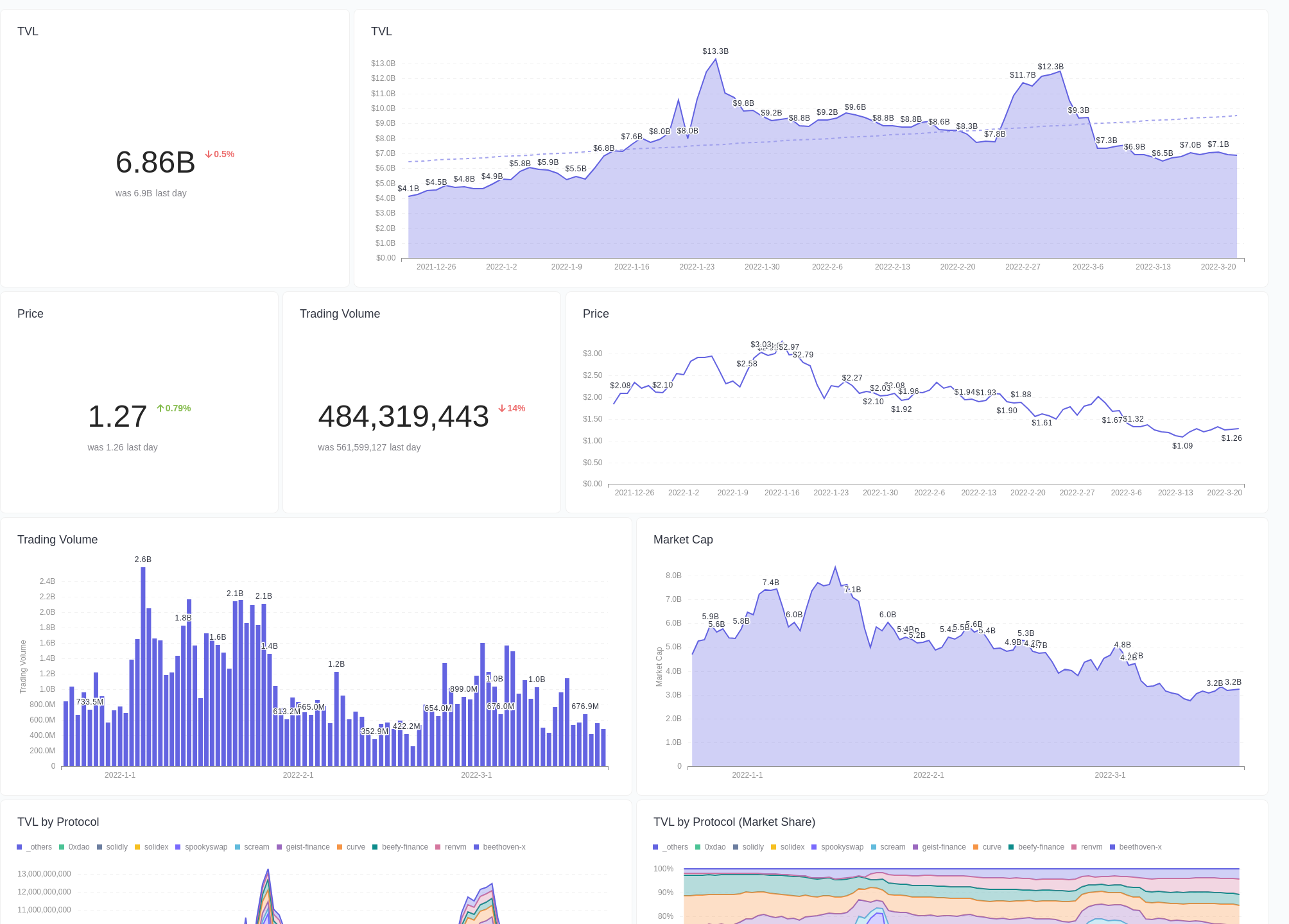This screenshot has width=1289, height=924.
Task: Click the $13.3B peak on the TVL chart
Action: click(716, 58)
